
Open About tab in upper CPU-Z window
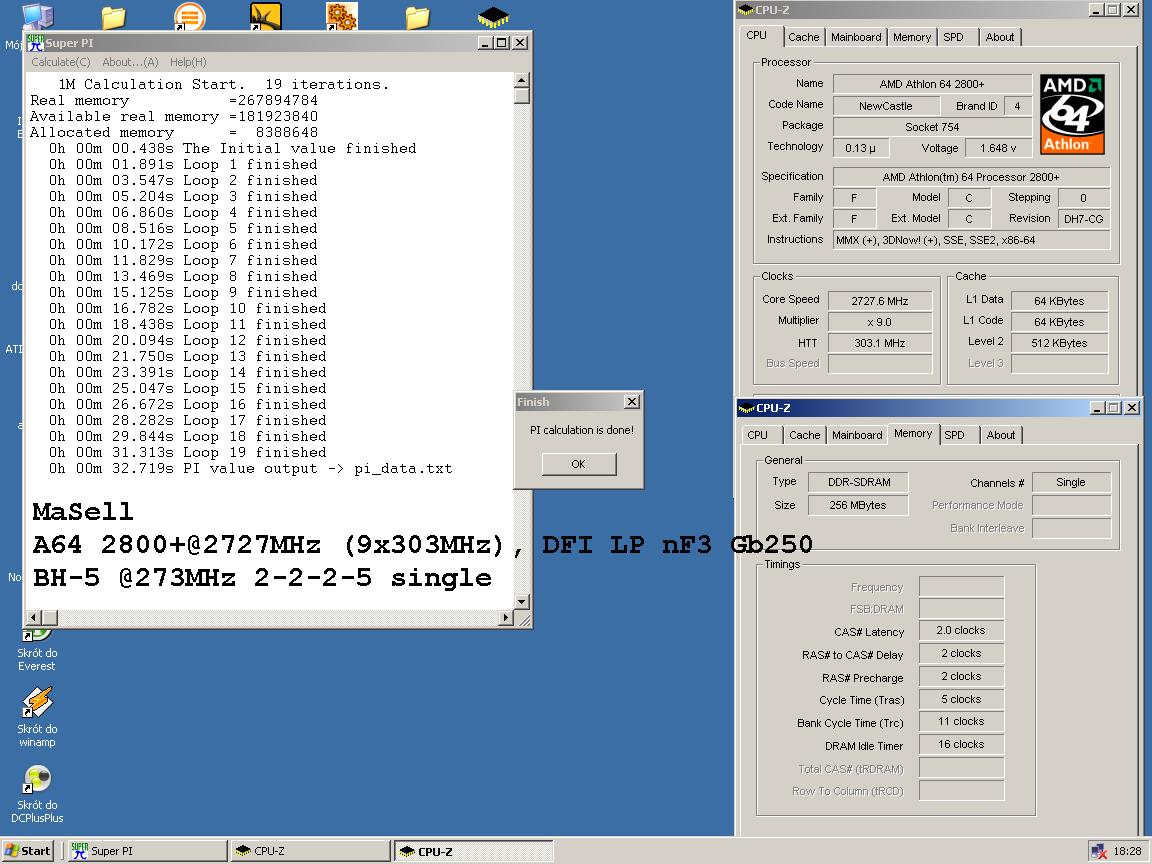pyautogui.click(x=1000, y=37)
